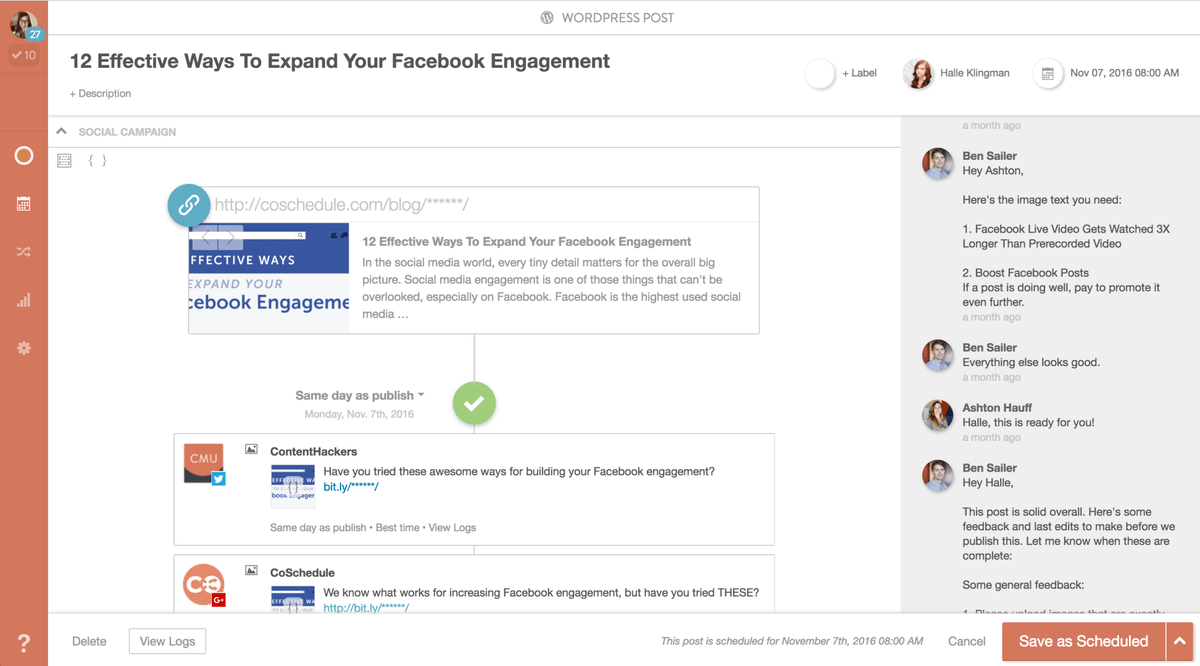Click the date picker calendar icon near Nov 07

pos(1047,74)
